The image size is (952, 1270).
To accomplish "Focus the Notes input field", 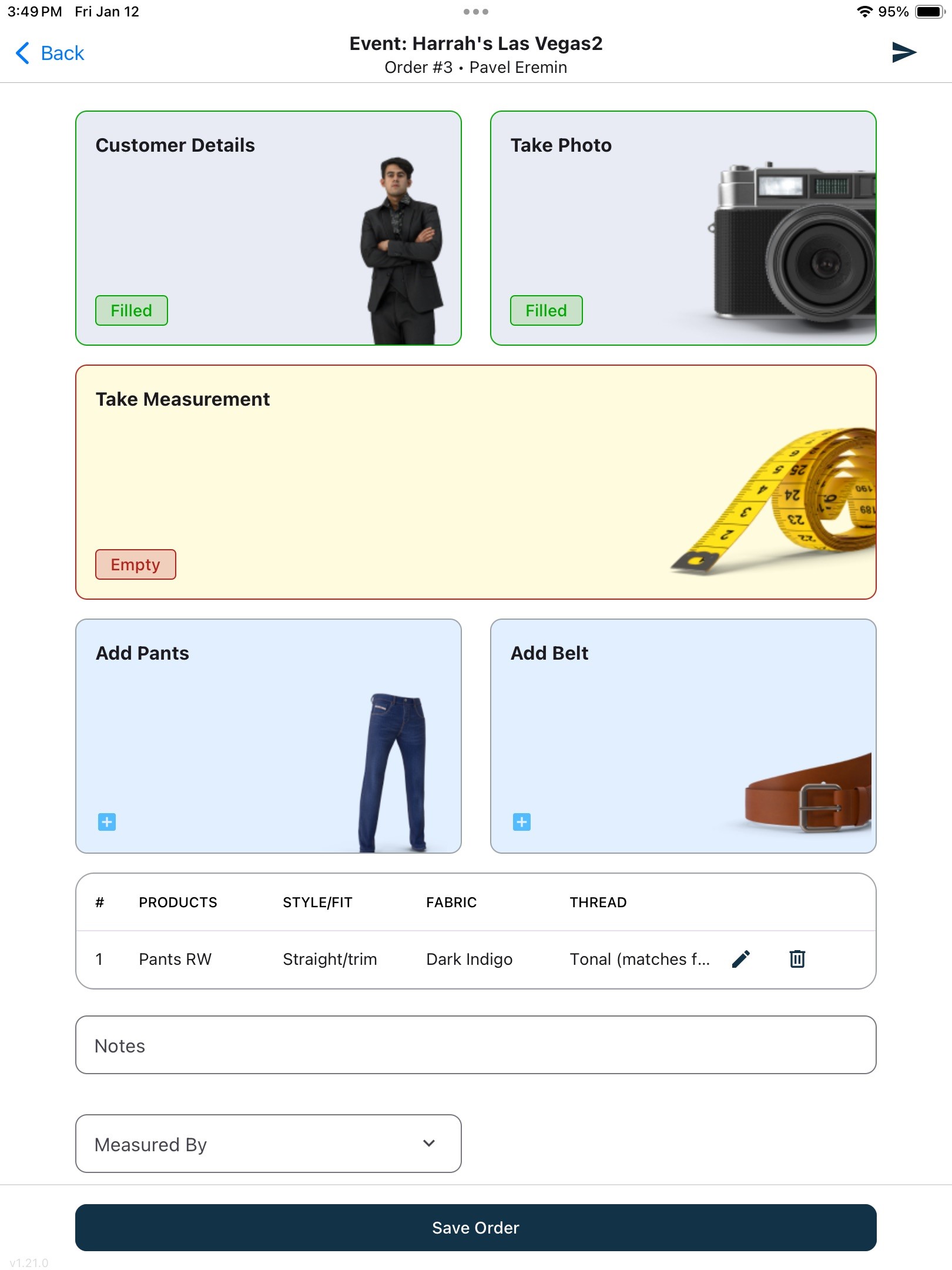I will coord(476,1045).
